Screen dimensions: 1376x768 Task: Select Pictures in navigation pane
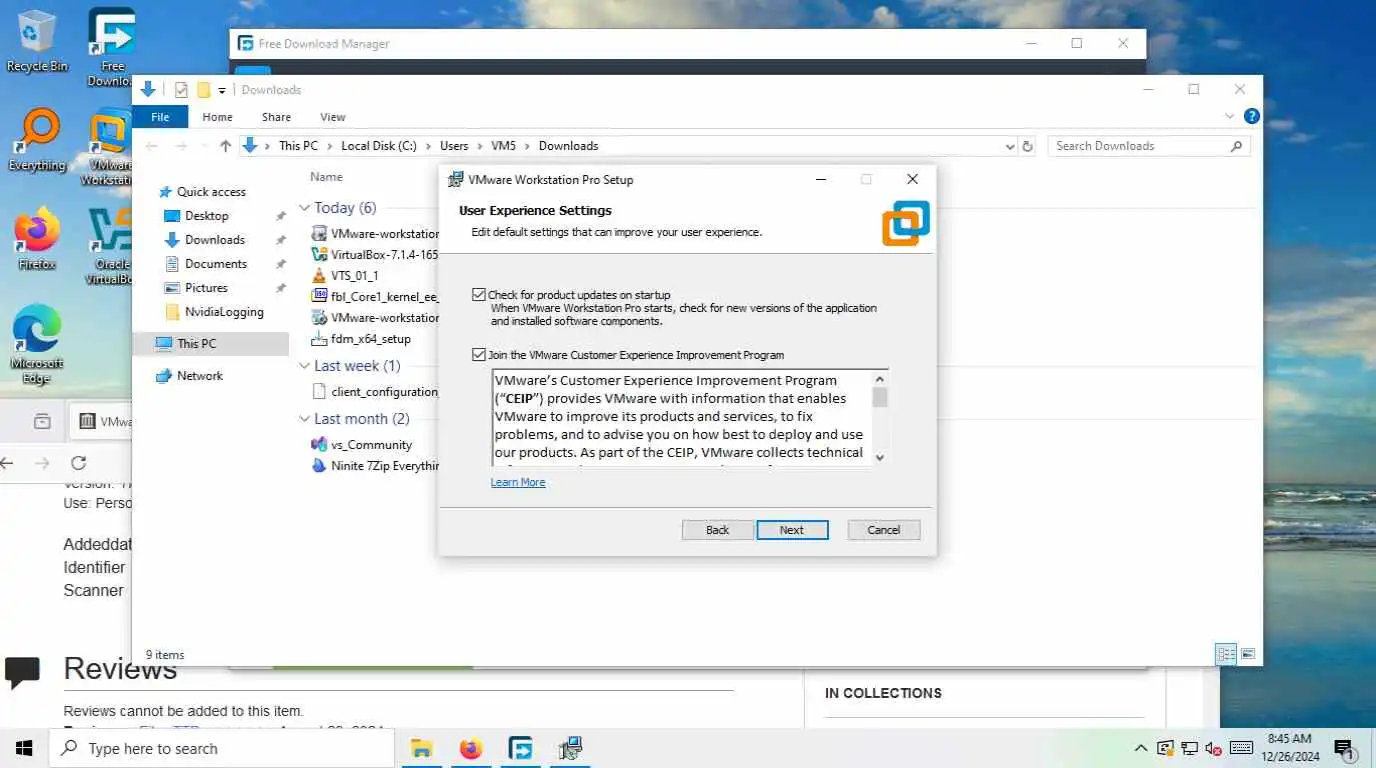206,288
